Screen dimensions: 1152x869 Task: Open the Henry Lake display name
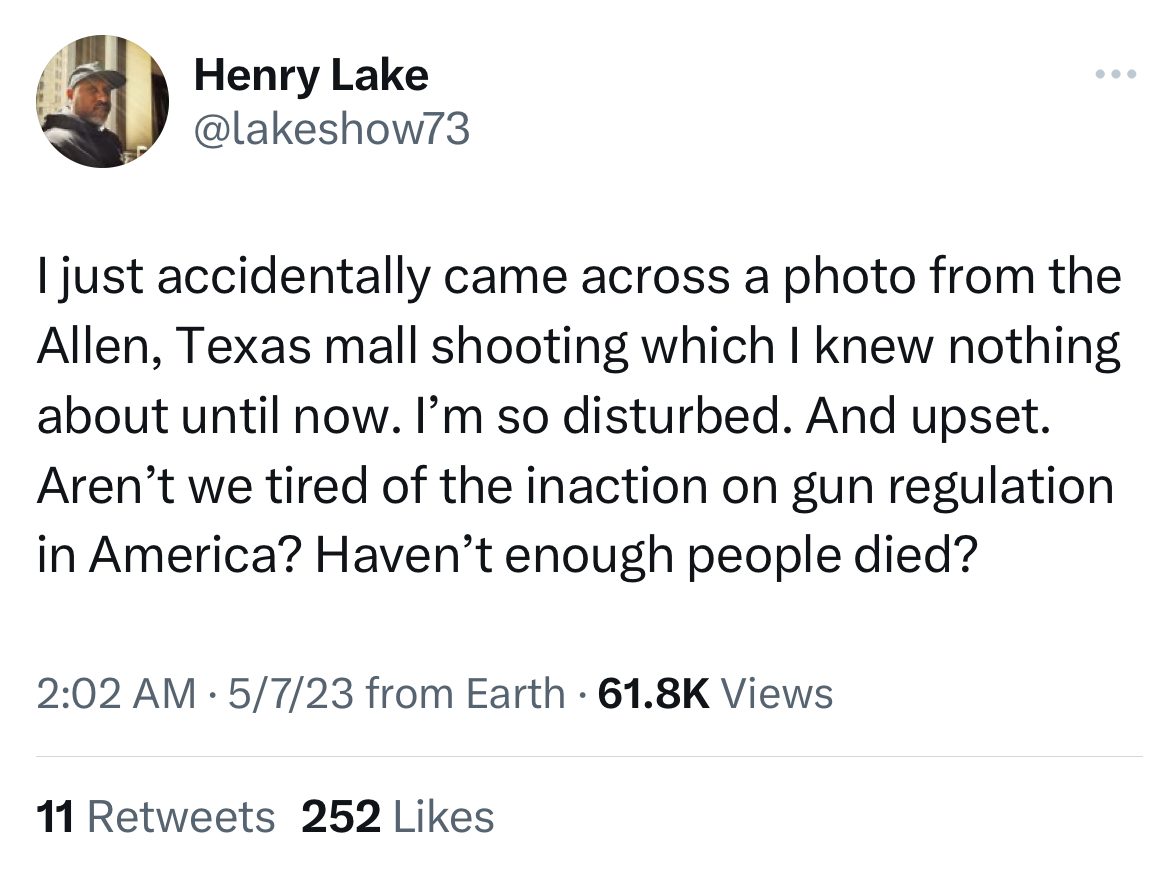[x=311, y=75]
